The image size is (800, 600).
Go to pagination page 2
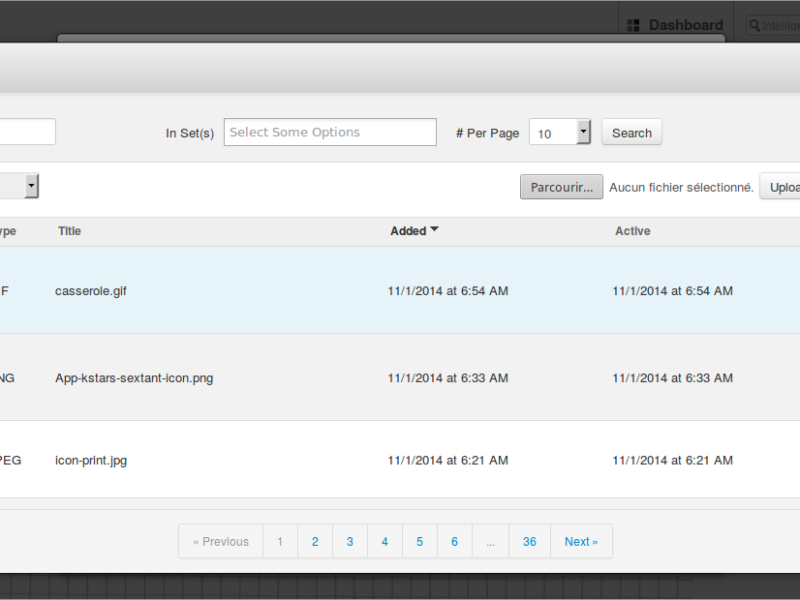(x=315, y=541)
